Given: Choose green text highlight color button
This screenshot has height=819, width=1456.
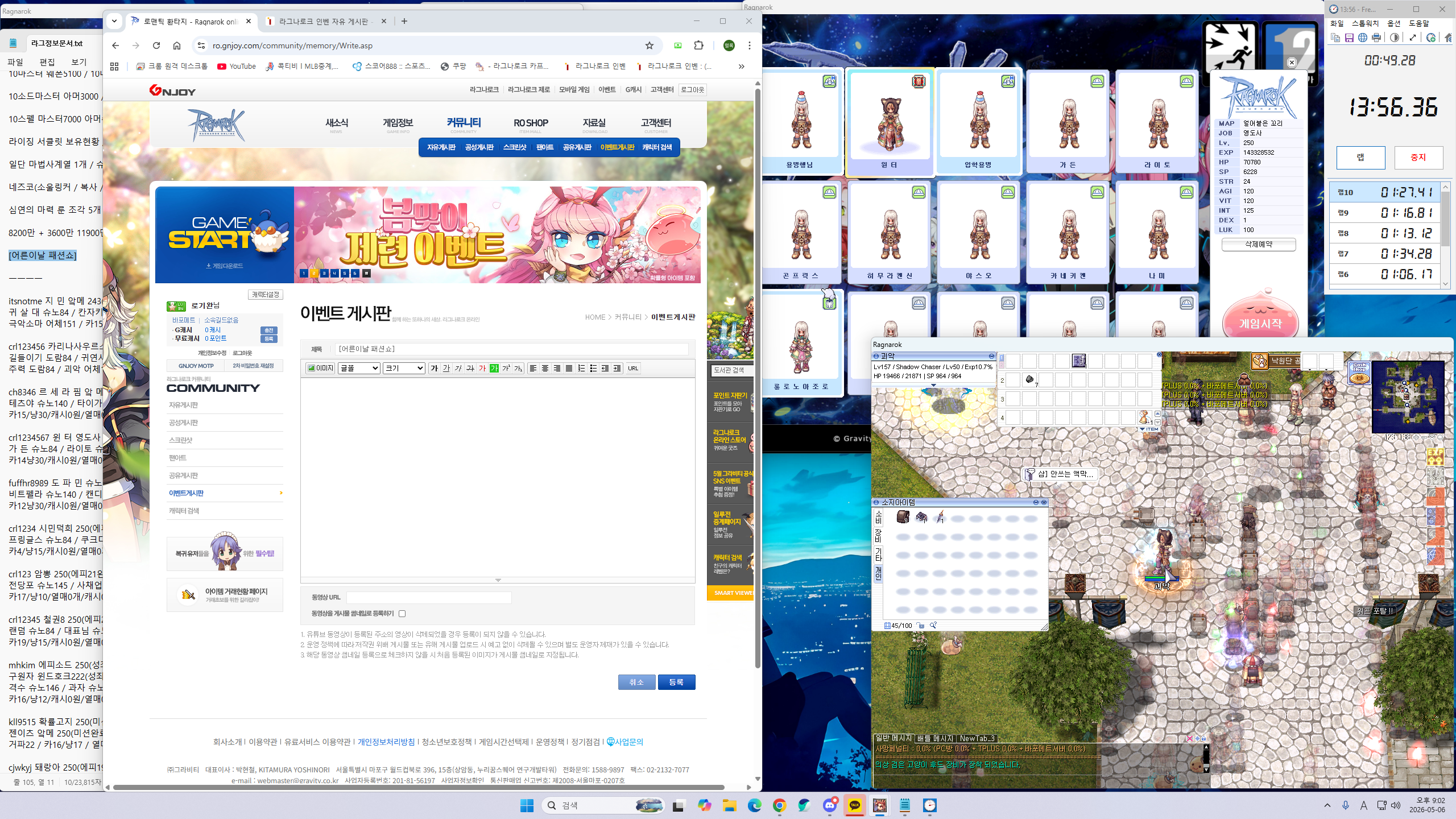Looking at the screenshot, I should pyautogui.click(x=494, y=369).
